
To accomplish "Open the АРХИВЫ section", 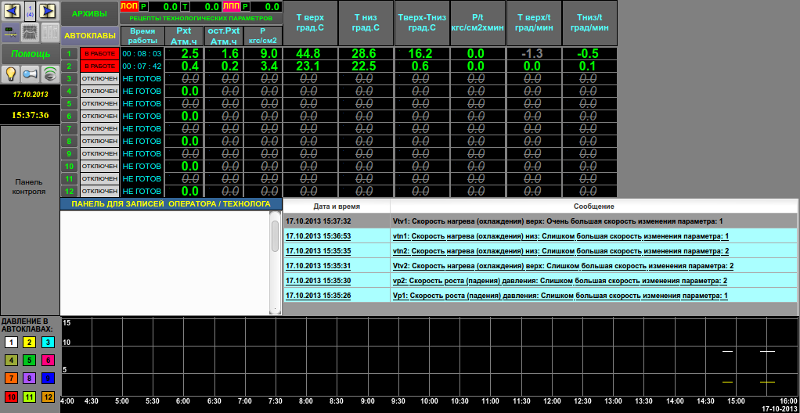I will point(90,14).
